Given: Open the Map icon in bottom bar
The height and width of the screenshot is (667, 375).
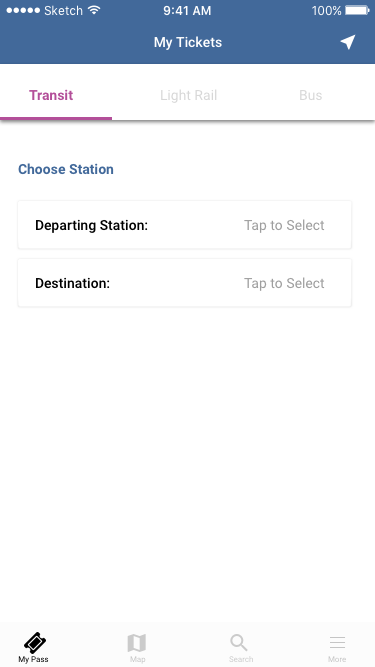Looking at the screenshot, I should point(137,643).
